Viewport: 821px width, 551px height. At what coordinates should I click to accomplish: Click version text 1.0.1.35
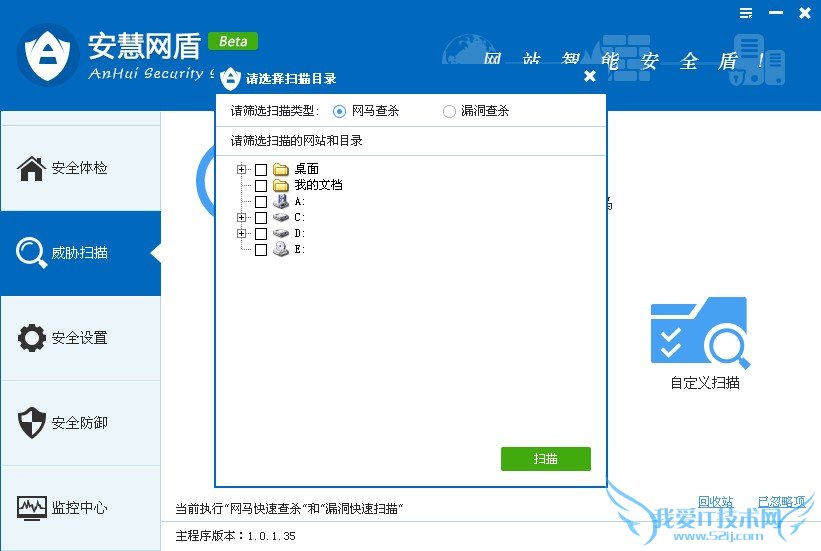(x=271, y=536)
